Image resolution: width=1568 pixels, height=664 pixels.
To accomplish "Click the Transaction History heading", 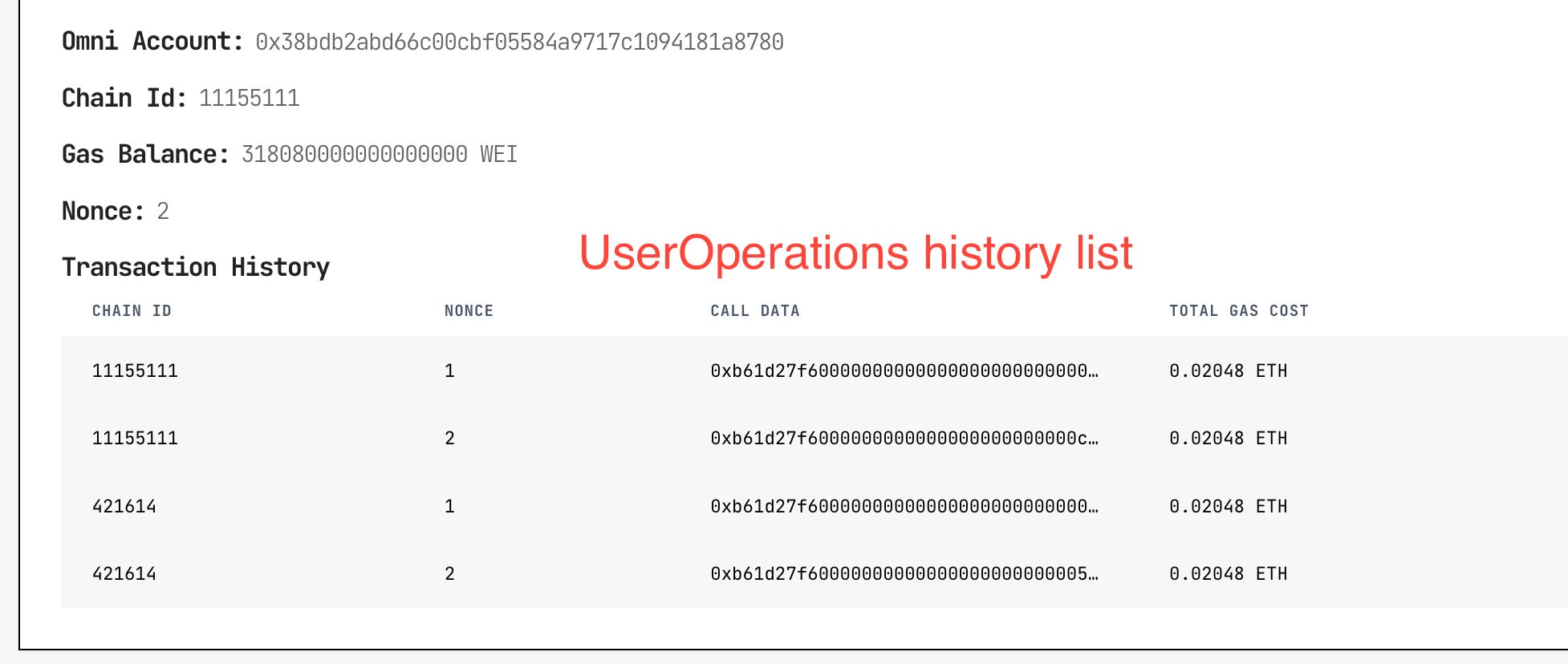I will (x=196, y=267).
